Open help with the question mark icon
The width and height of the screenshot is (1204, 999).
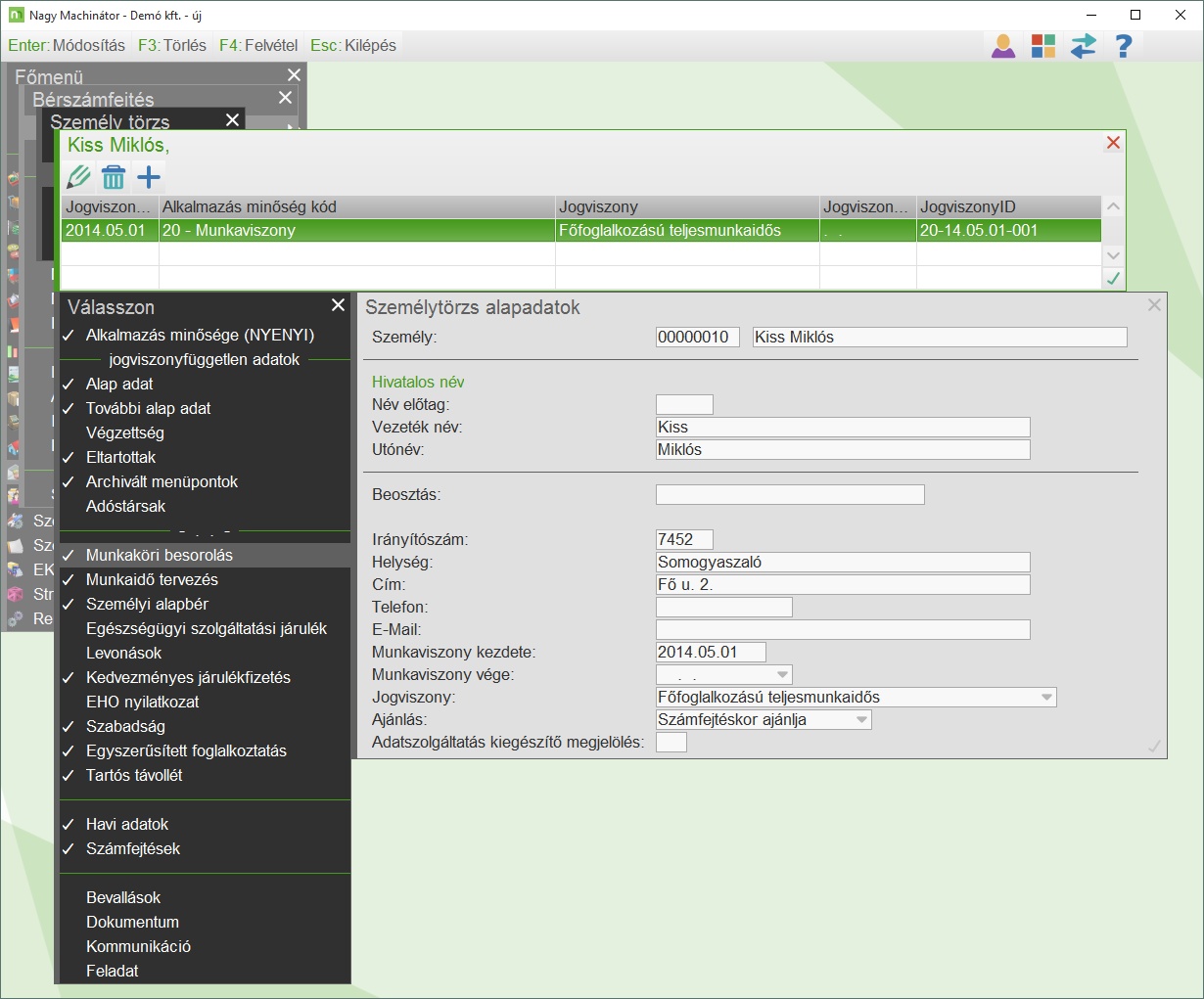click(x=1124, y=46)
